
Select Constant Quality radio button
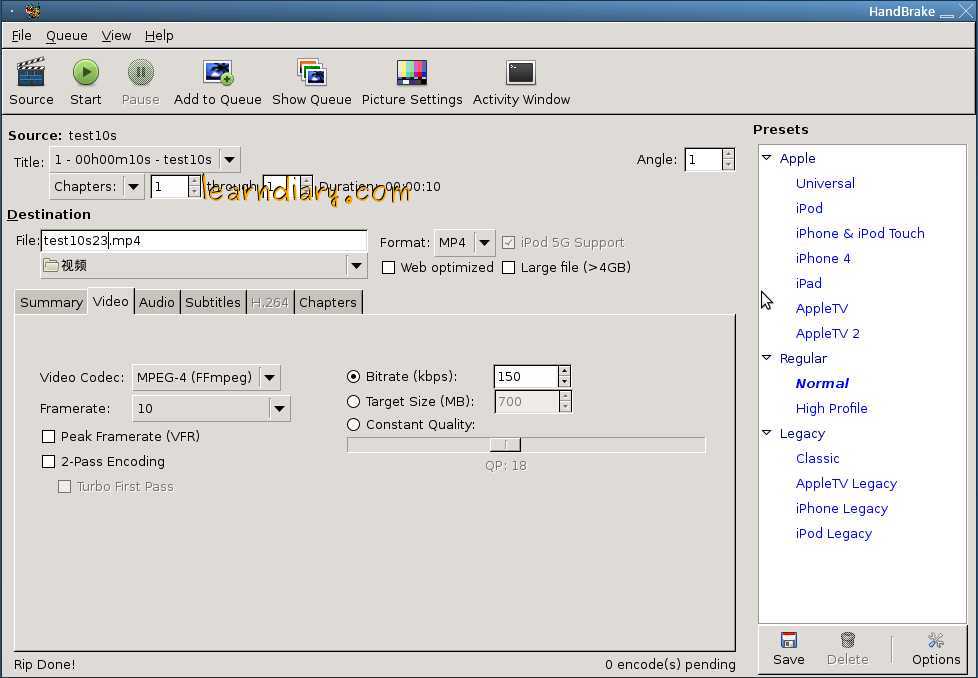tap(354, 425)
